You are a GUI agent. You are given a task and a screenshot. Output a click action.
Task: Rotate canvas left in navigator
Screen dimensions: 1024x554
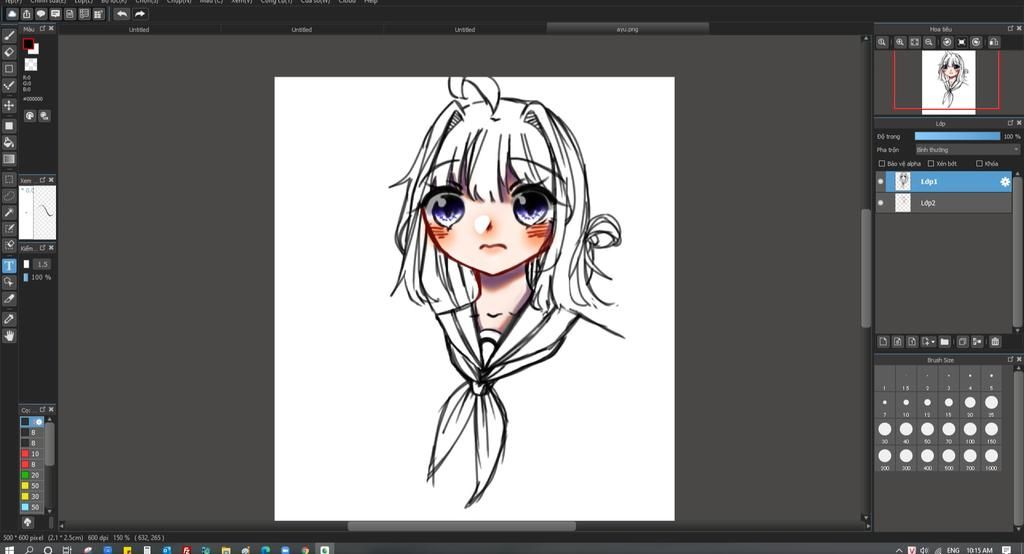click(946, 42)
